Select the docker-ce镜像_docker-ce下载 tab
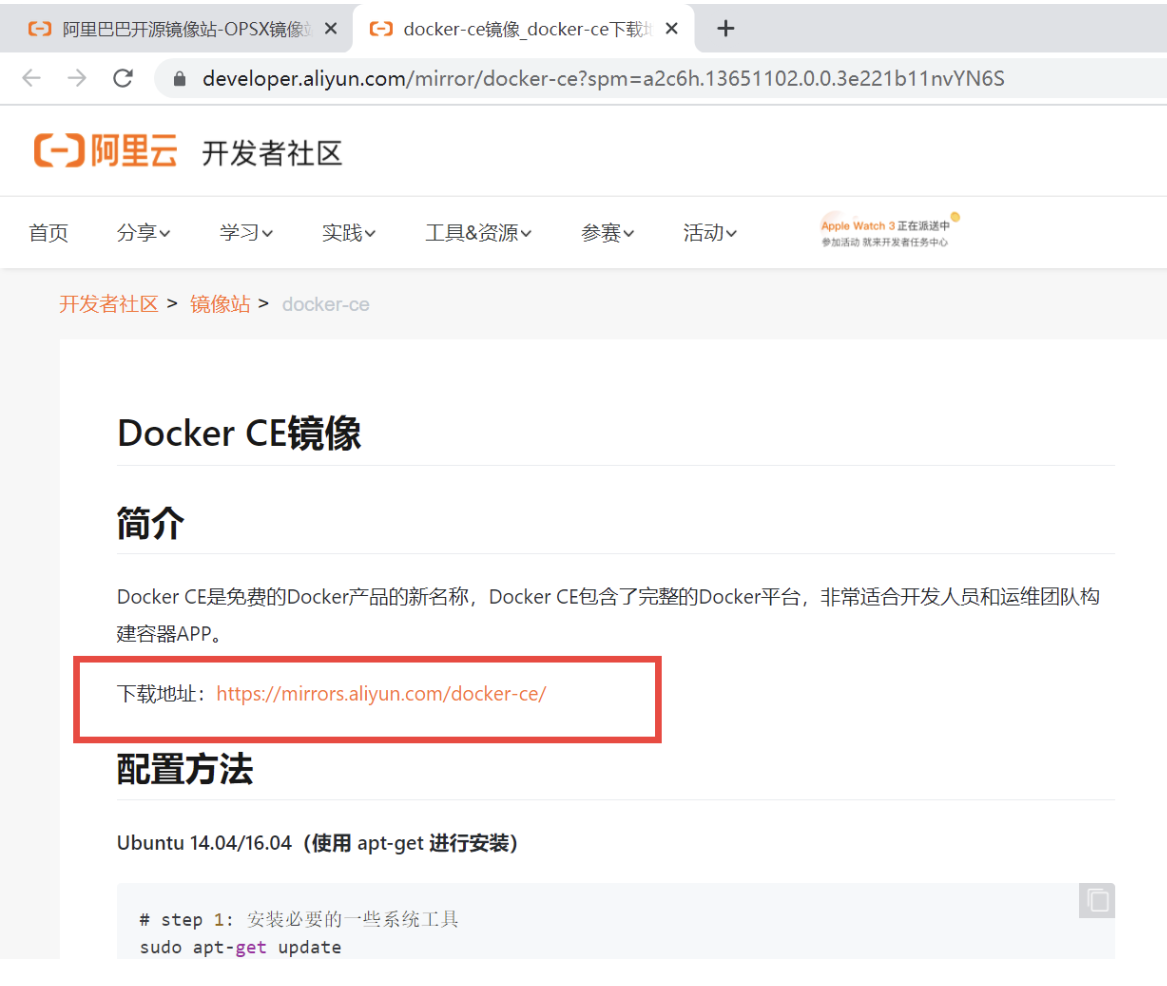Image resolution: width=1167 pixels, height=986 pixels. [524, 28]
